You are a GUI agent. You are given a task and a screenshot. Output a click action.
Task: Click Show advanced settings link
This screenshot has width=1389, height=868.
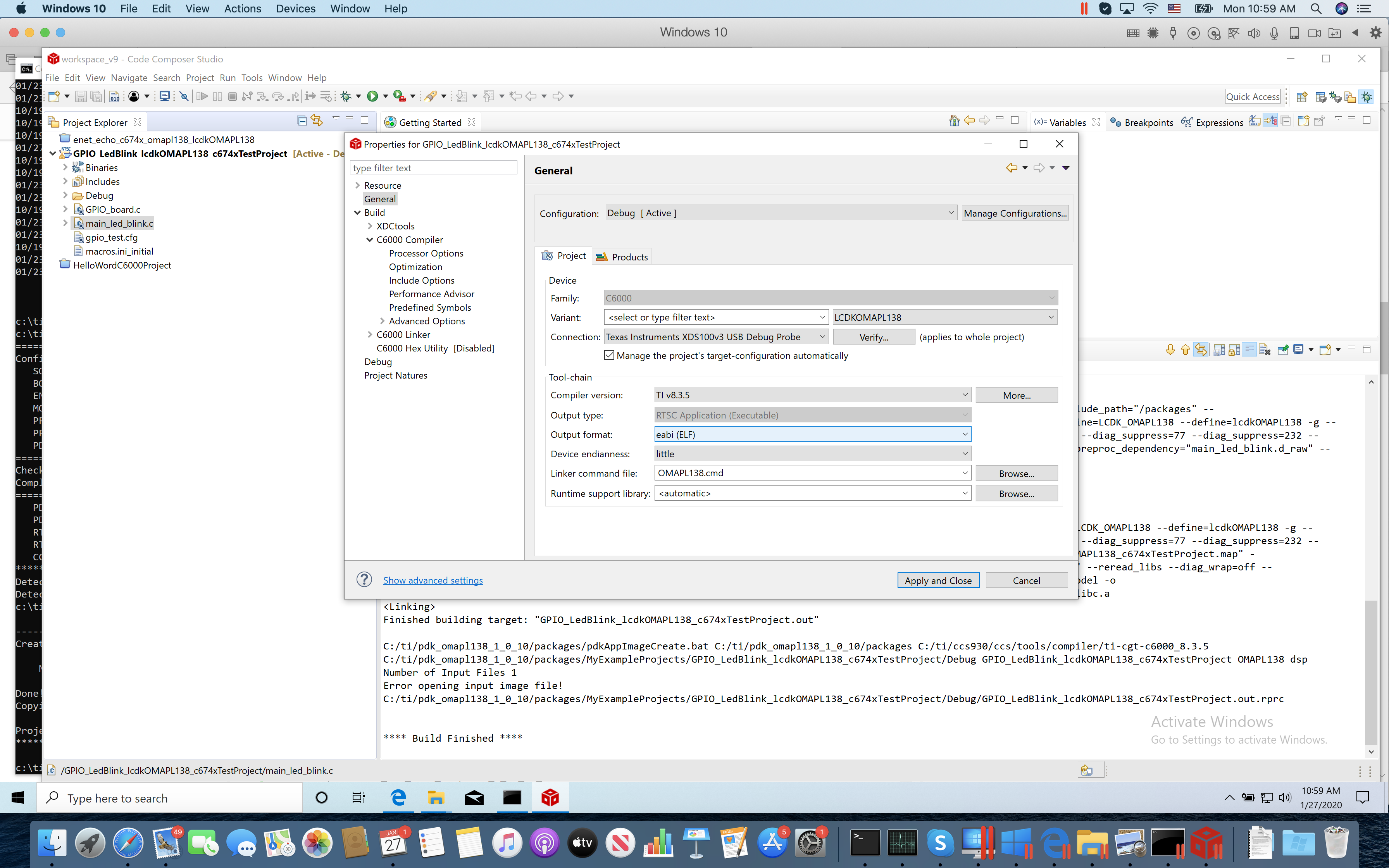433,580
